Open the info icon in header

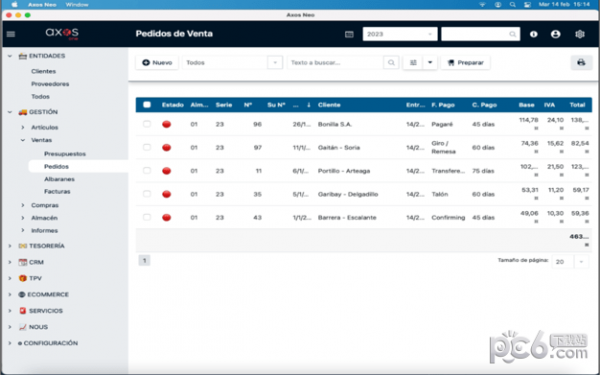(x=533, y=34)
